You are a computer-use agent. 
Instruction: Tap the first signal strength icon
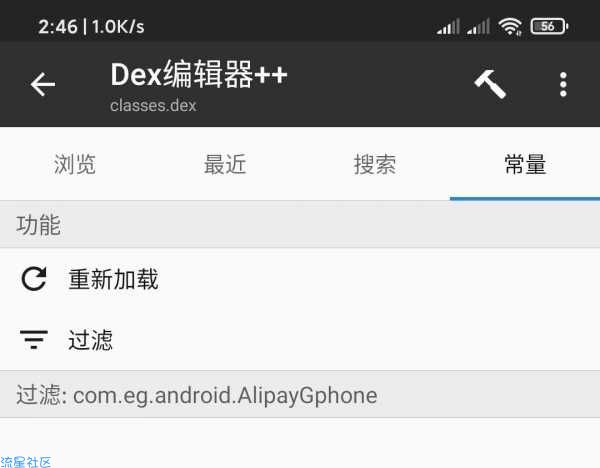(448, 27)
